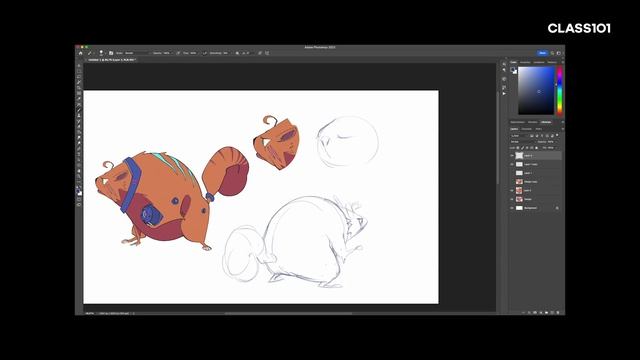Open the Brush tool preset picker in options bar
This screenshot has height=360, width=640.
[x=90, y=53]
